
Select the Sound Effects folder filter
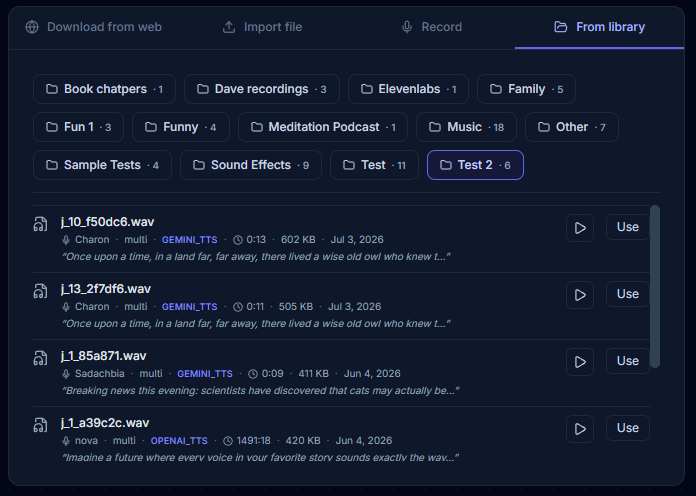point(251,165)
